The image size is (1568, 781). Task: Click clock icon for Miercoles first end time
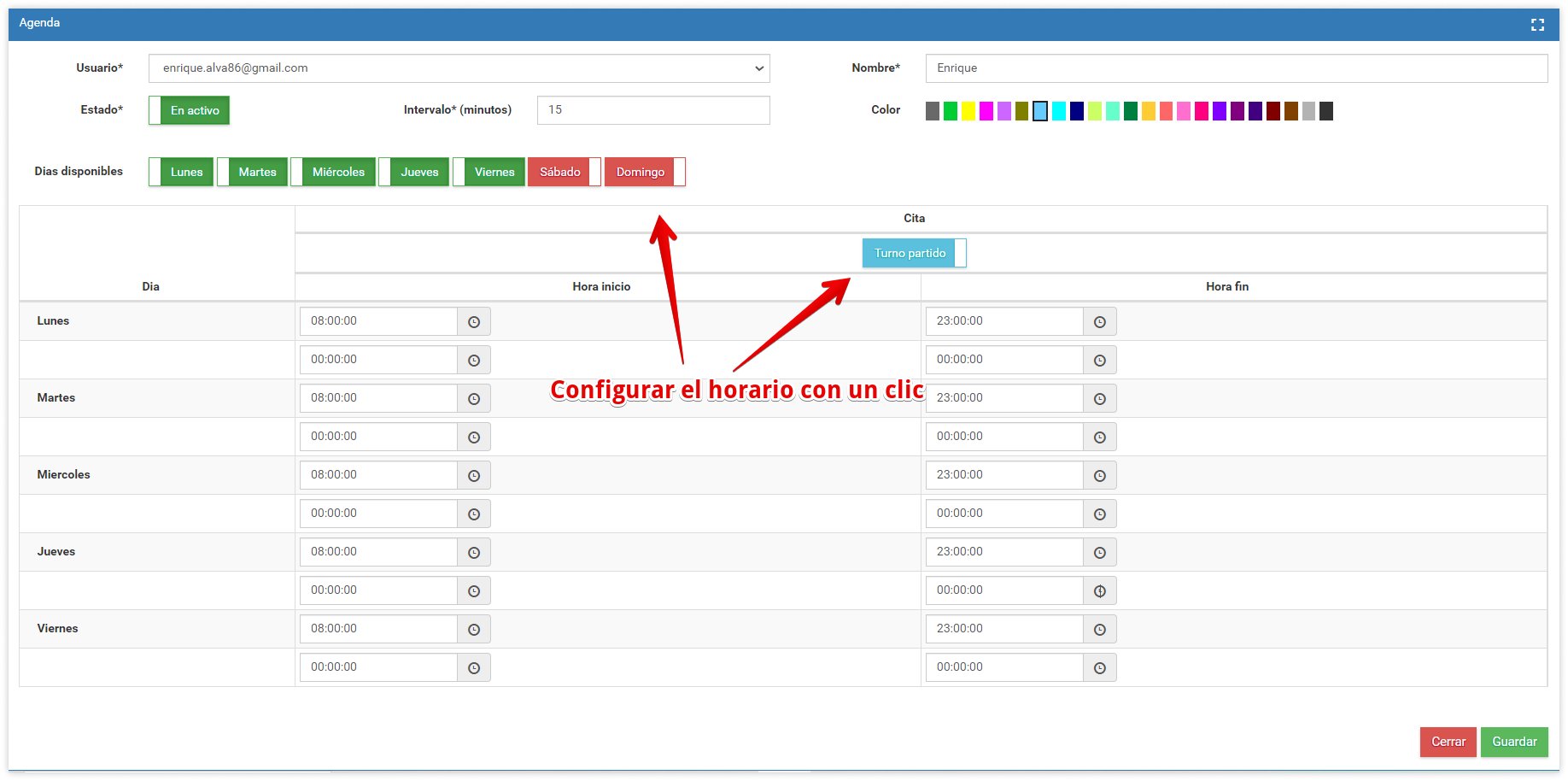click(x=1100, y=476)
